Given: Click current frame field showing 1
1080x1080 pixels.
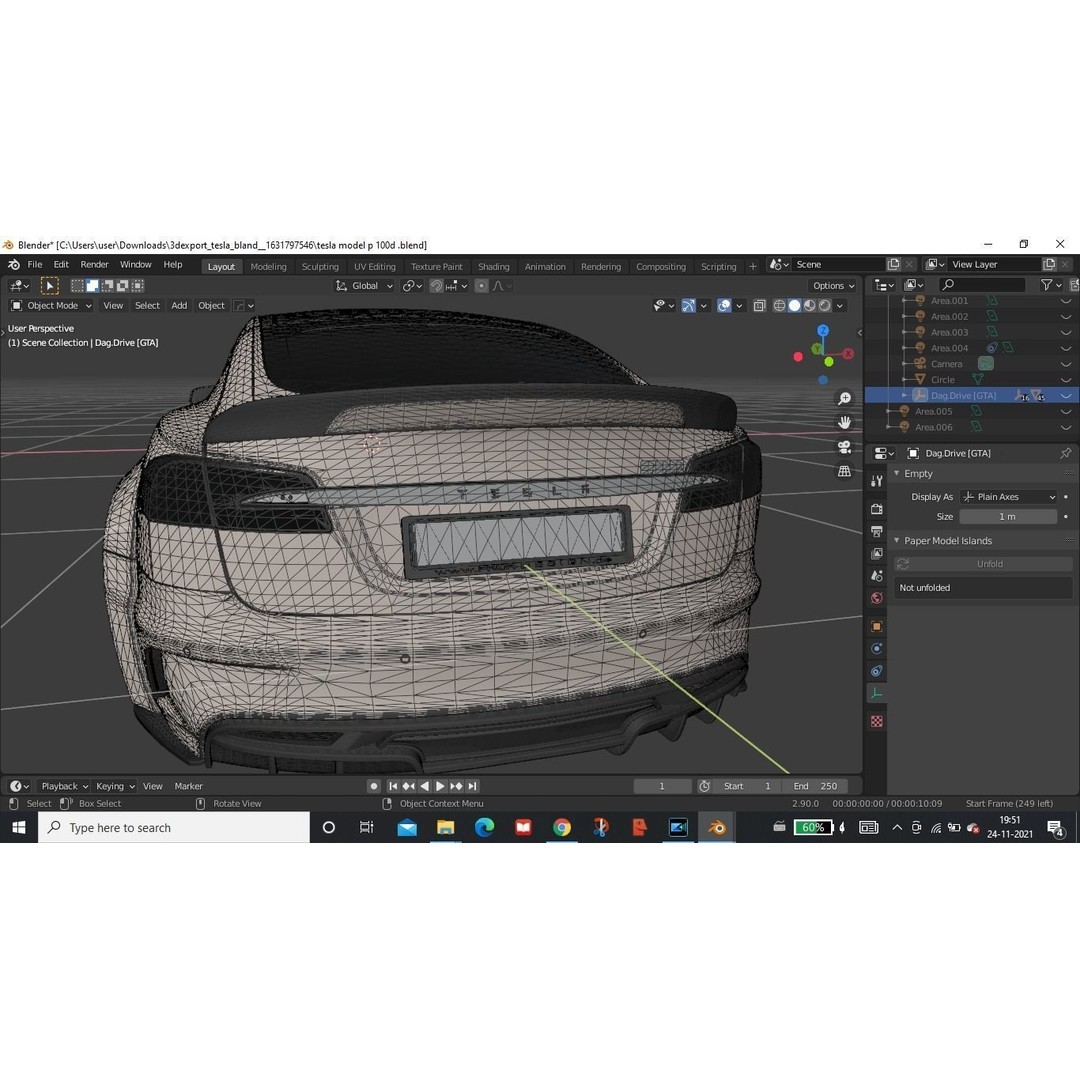Looking at the screenshot, I should coord(662,786).
